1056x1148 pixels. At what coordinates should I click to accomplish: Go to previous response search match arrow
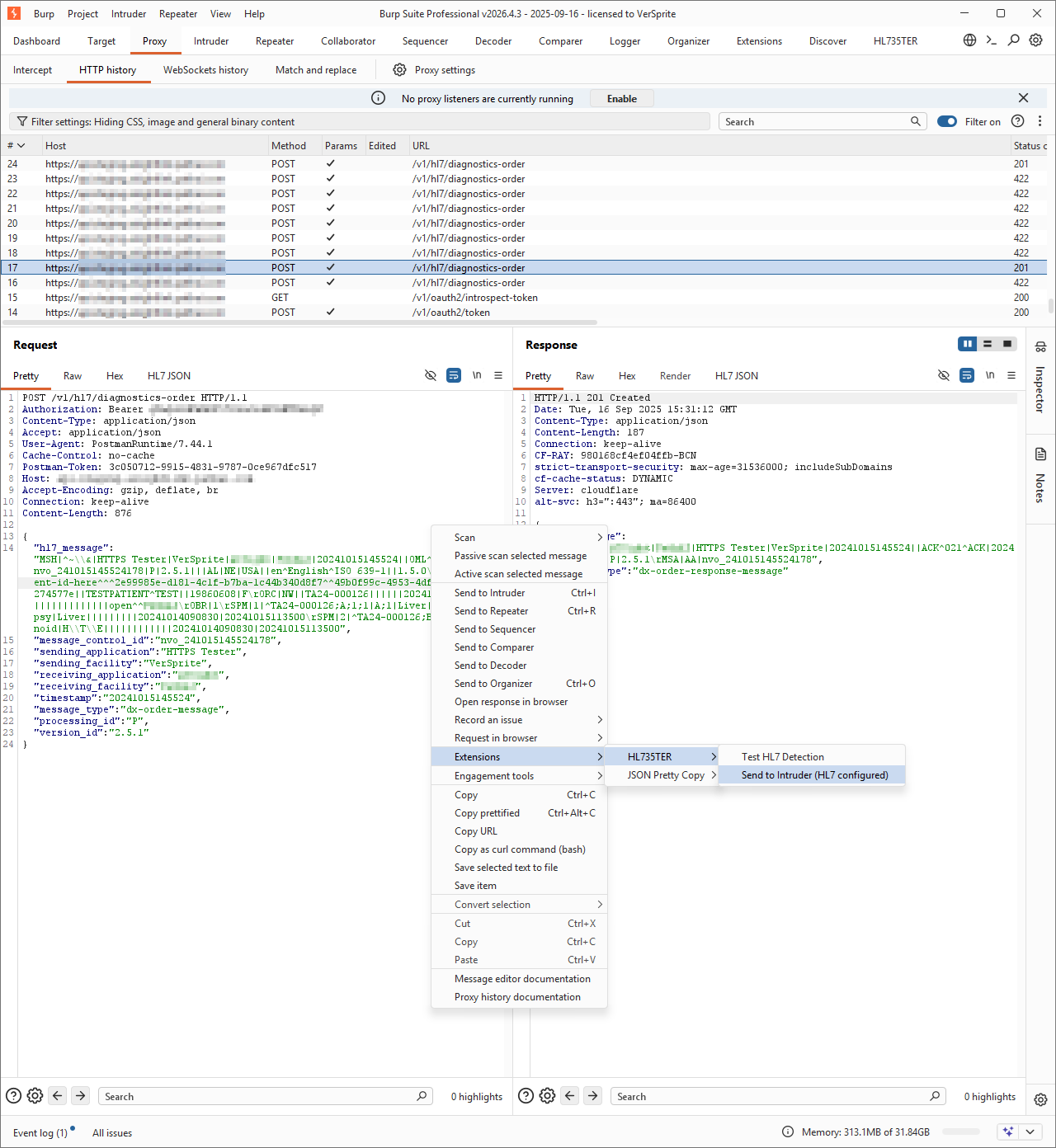[x=570, y=1096]
